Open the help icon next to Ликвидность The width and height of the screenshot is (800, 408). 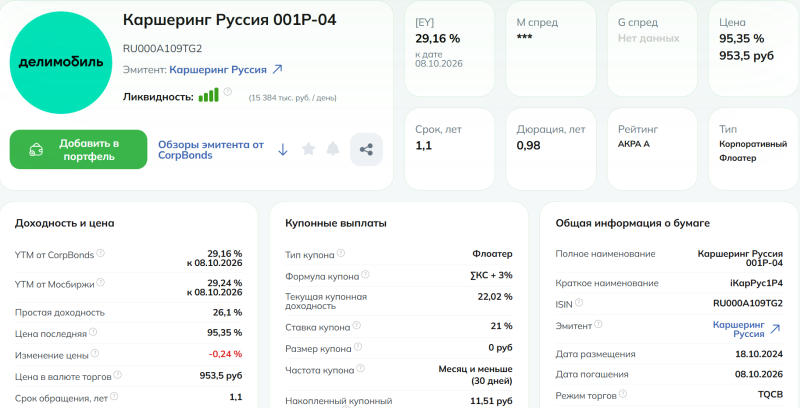tap(228, 92)
